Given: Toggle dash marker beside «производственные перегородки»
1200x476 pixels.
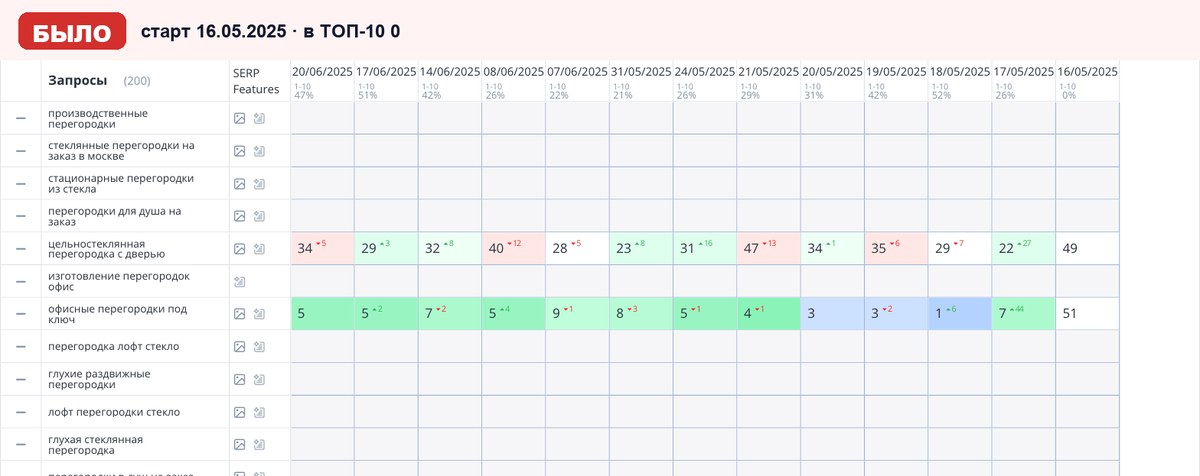Looking at the screenshot, I should click(x=20, y=118).
